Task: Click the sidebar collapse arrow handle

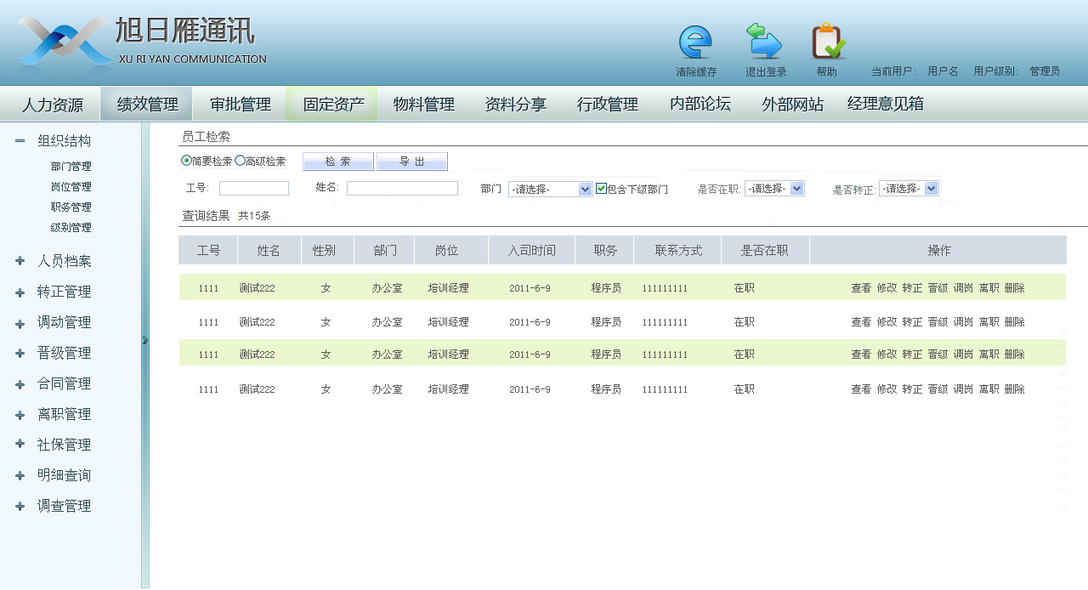Action: click(145, 340)
